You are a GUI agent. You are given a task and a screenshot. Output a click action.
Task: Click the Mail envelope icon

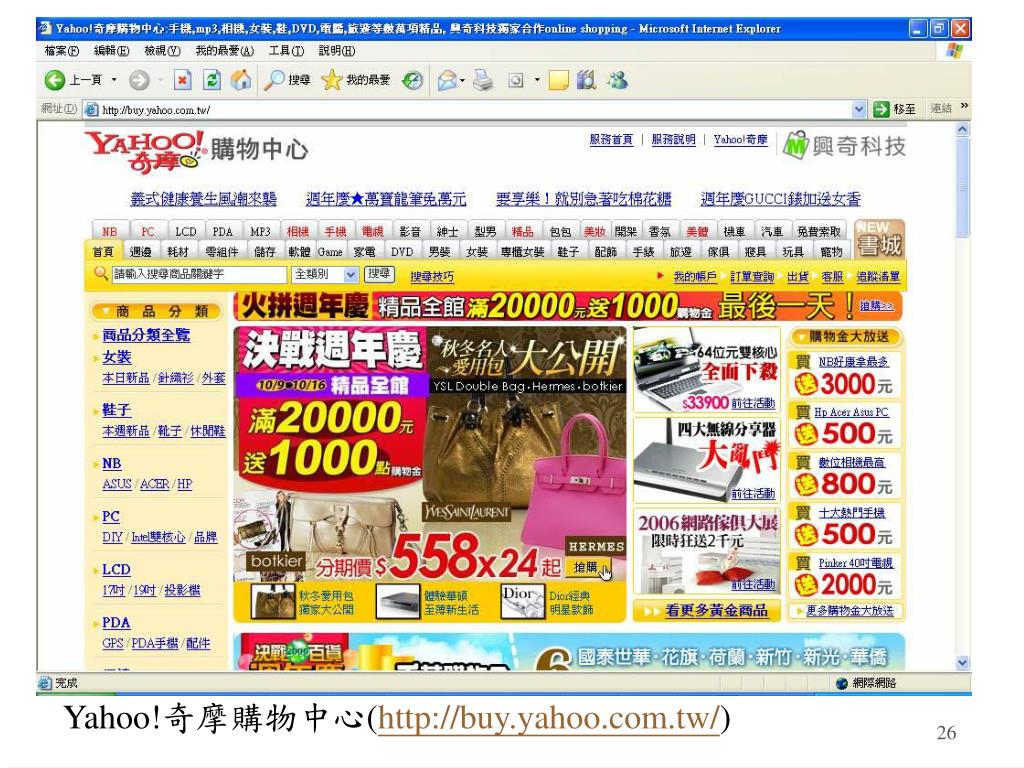[447, 80]
